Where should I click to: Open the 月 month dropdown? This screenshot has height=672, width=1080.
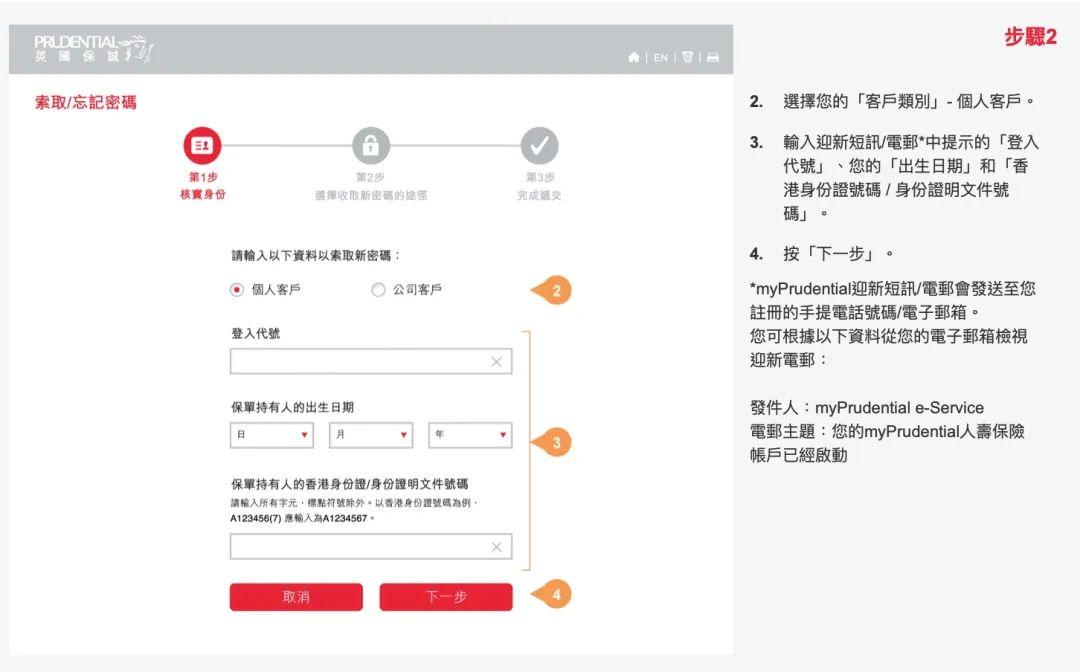(x=370, y=435)
